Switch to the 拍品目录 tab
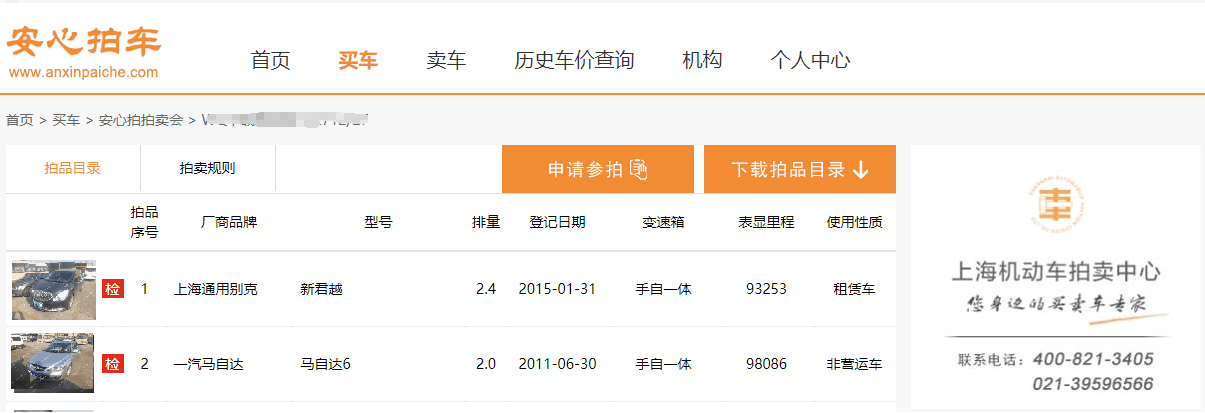The width and height of the screenshot is (1205, 413). point(73,168)
